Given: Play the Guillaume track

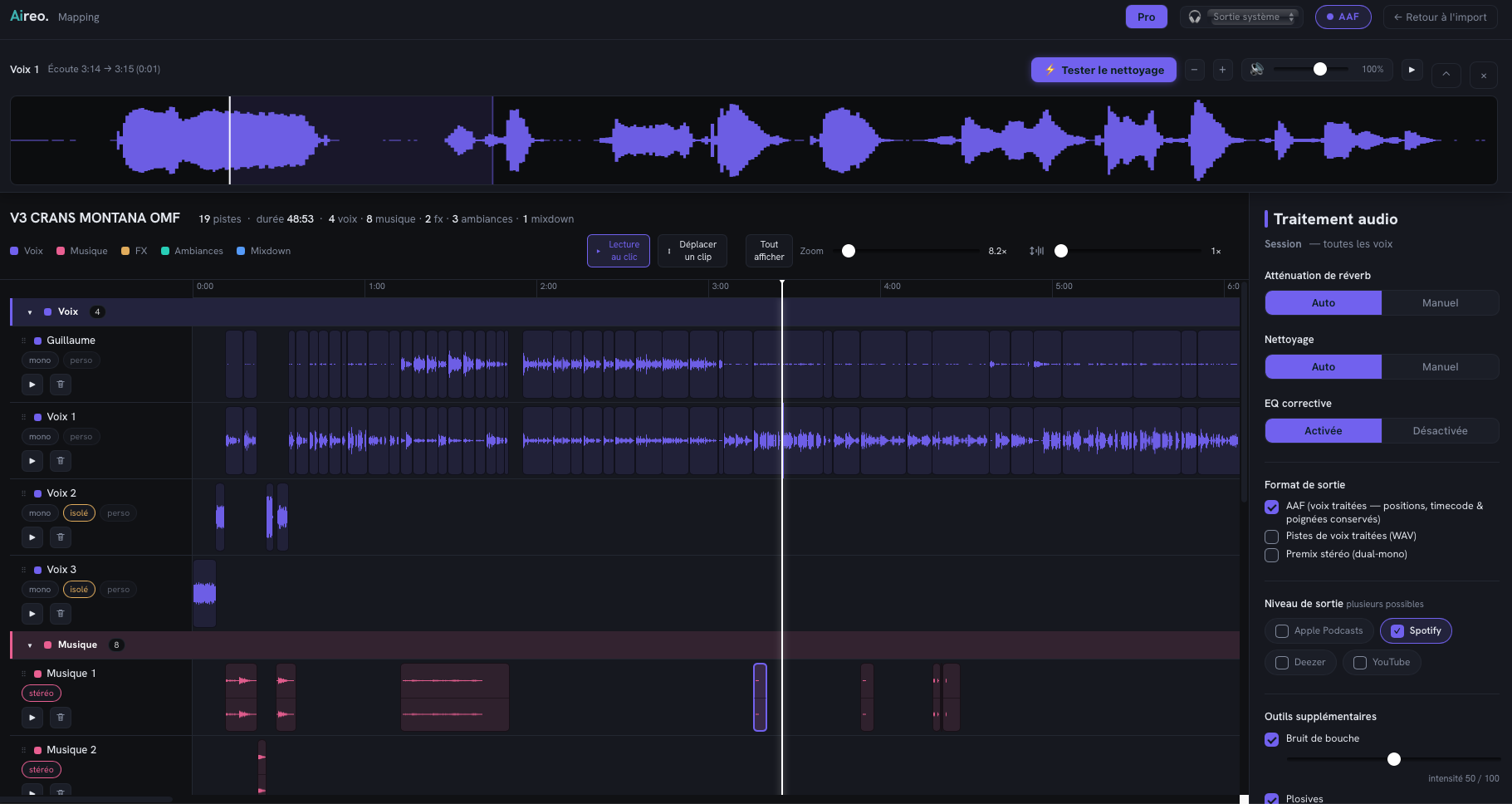Looking at the screenshot, I should click(x=32, y=385).
